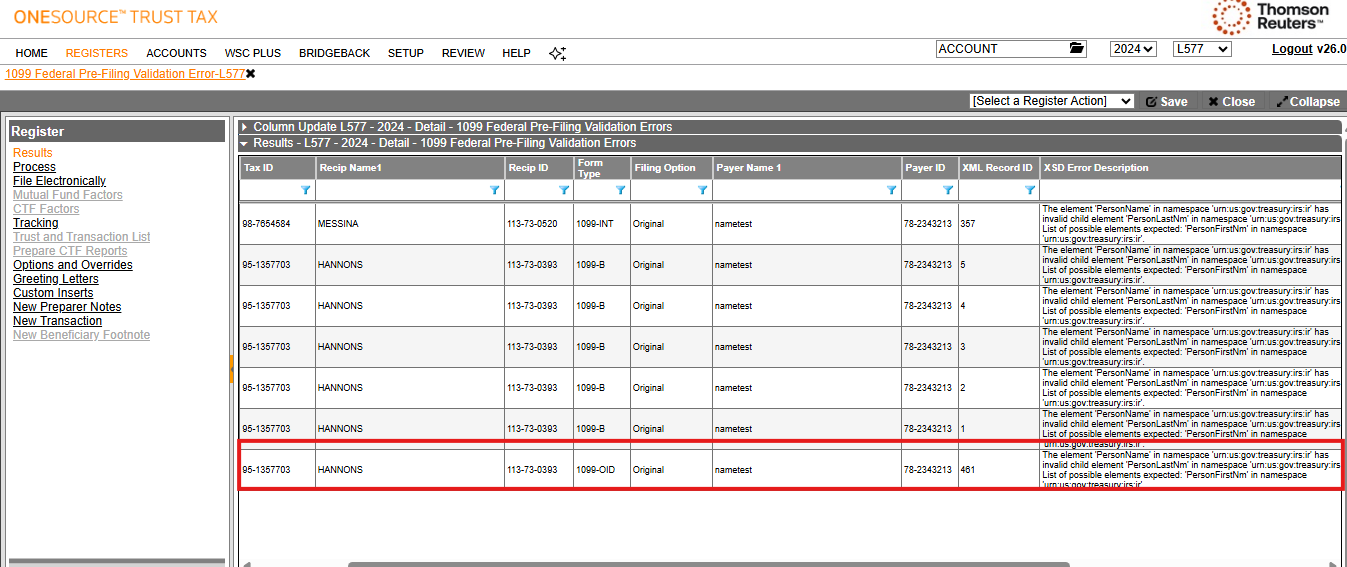Click the filter icon in Payer ID column
The image size is (1347, 567).
pos(947,189)
